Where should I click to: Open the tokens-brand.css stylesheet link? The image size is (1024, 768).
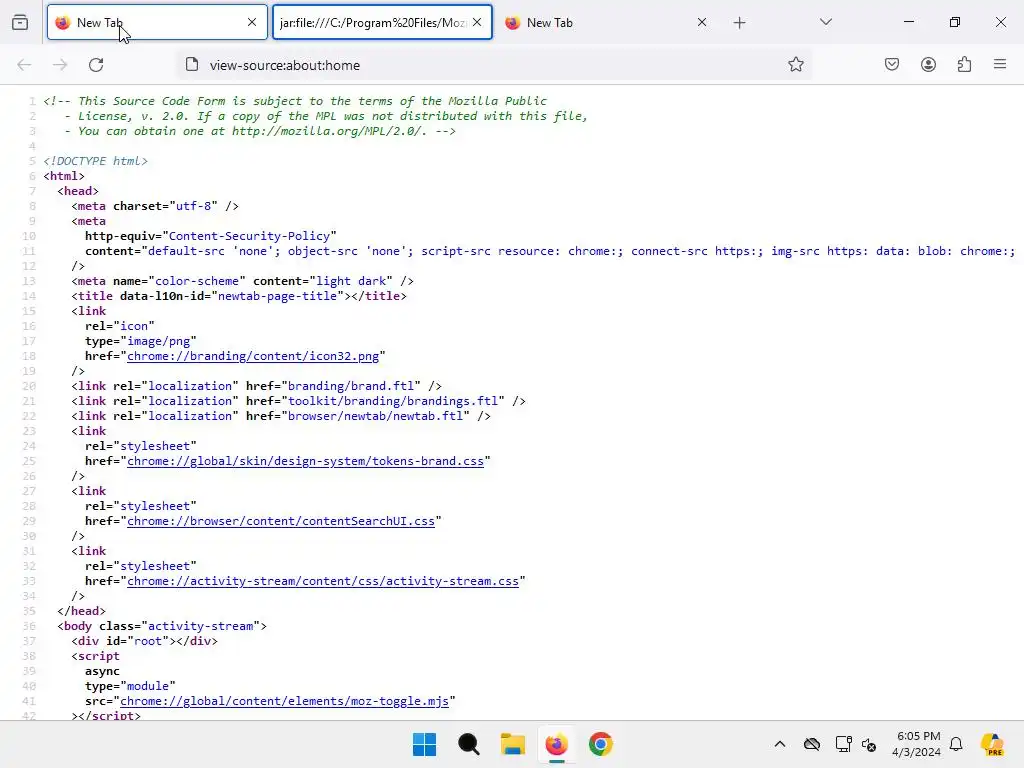(x=306, y=462)
